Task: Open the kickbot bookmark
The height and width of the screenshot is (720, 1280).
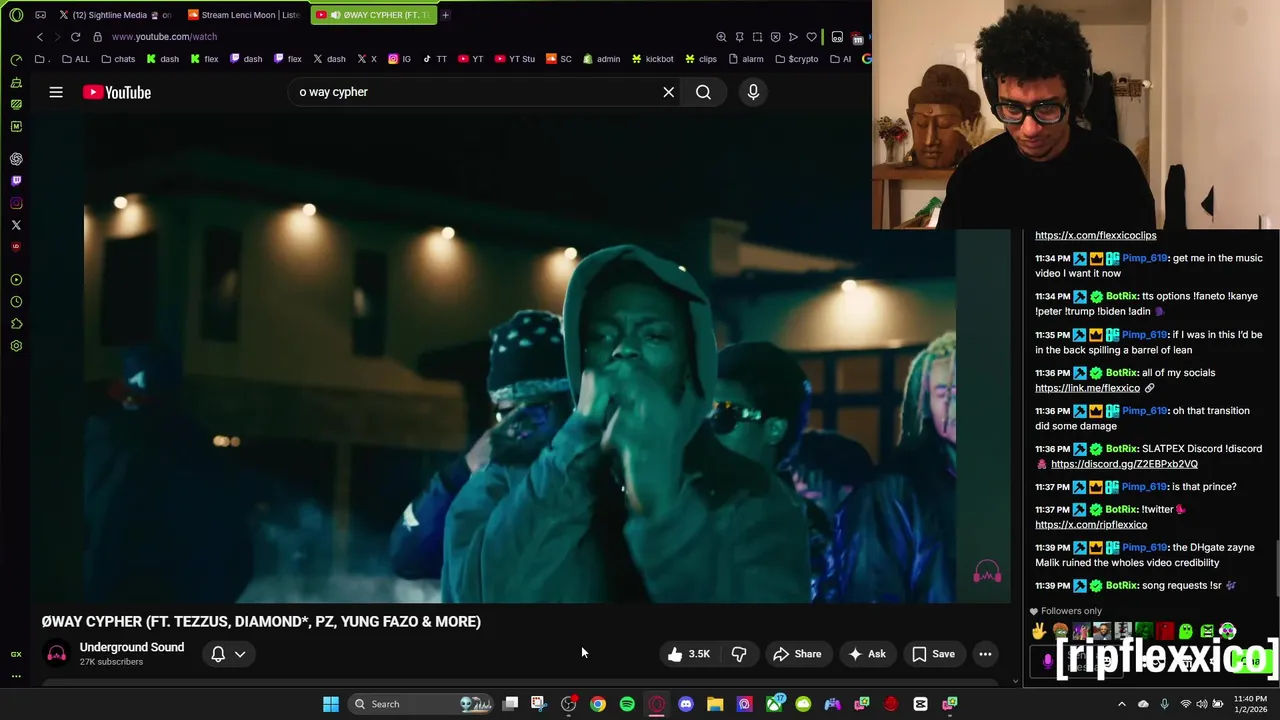Action: [653, 59]
